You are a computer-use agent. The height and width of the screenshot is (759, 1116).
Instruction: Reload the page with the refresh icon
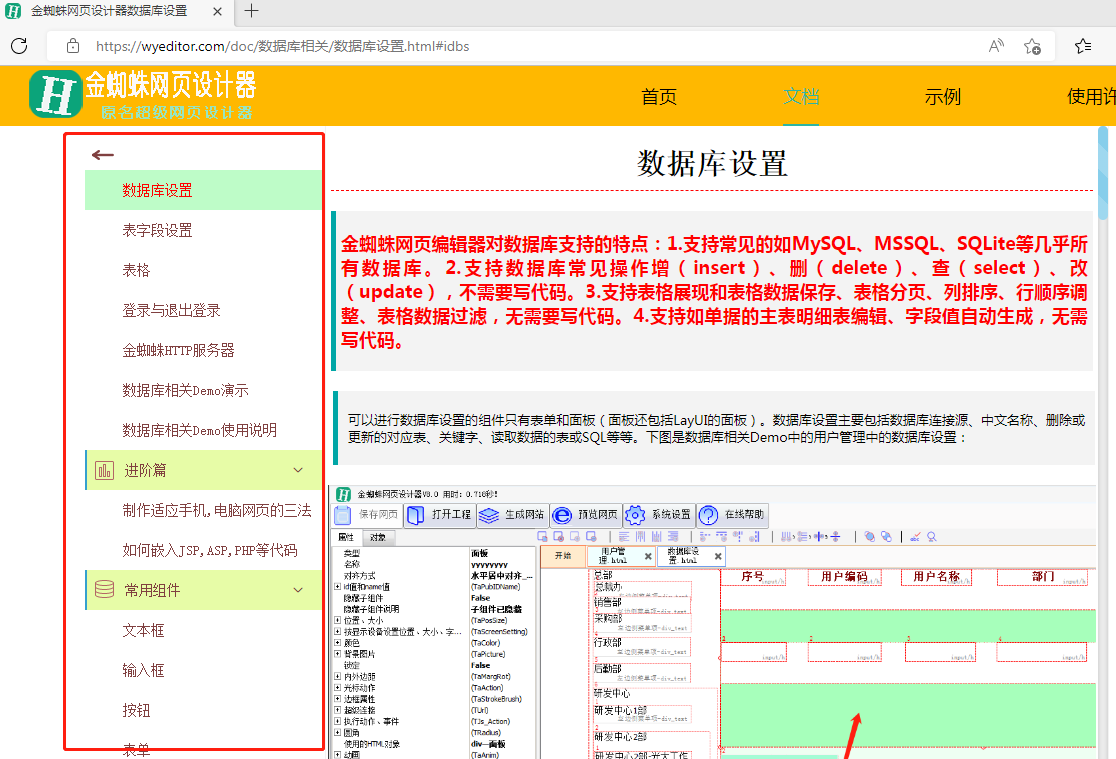19,46
